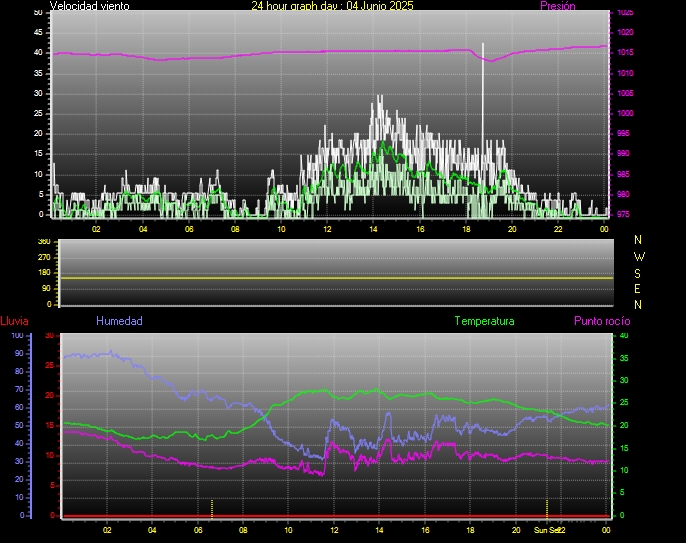The width and height of the screenshot is (686, 543).
Task: Click the 1010 pressure axis value
Action: click(625, 73)
